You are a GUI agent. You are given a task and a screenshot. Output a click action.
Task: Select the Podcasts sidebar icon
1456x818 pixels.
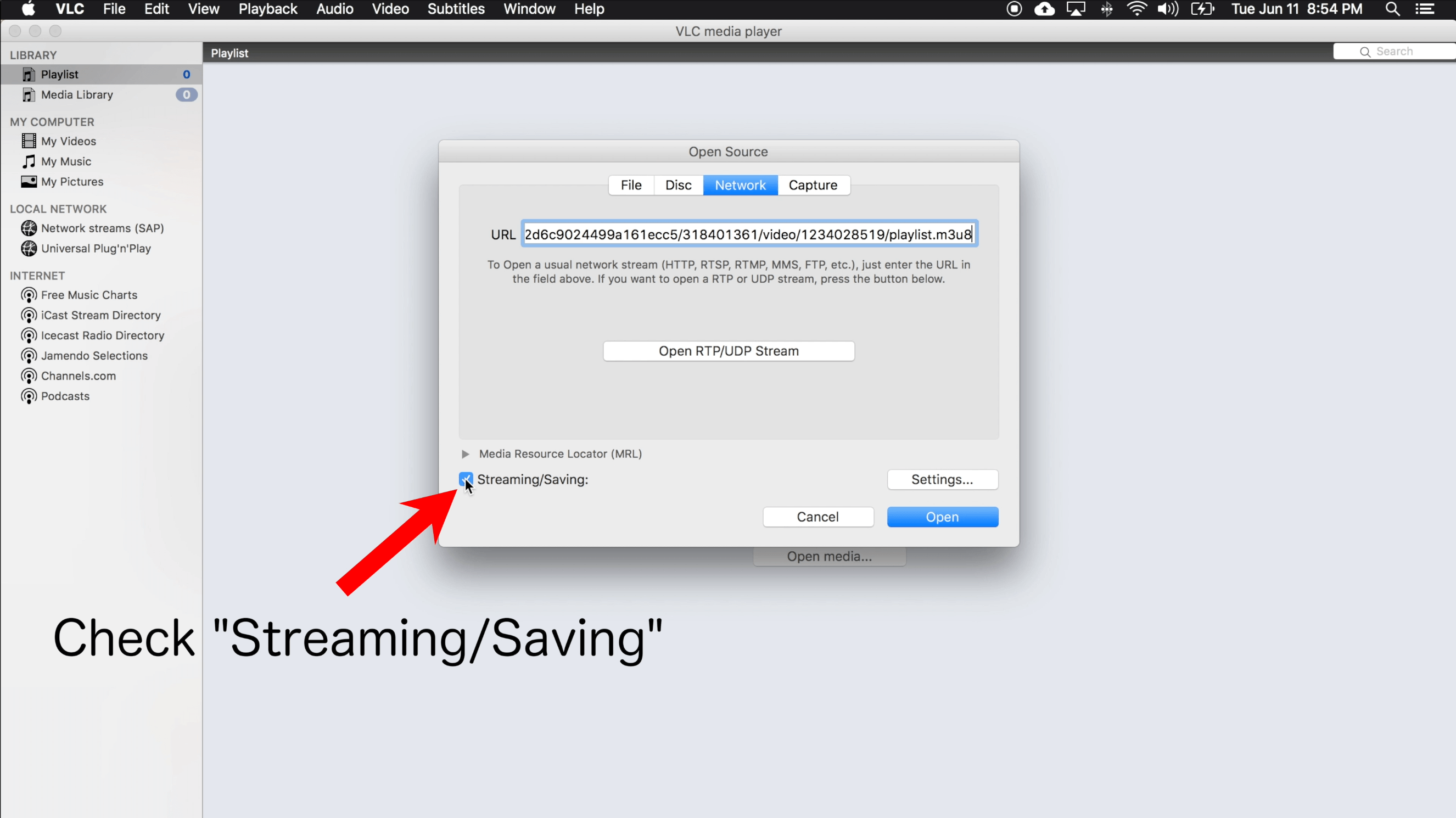pyautogui.click(x=30, y=395)
